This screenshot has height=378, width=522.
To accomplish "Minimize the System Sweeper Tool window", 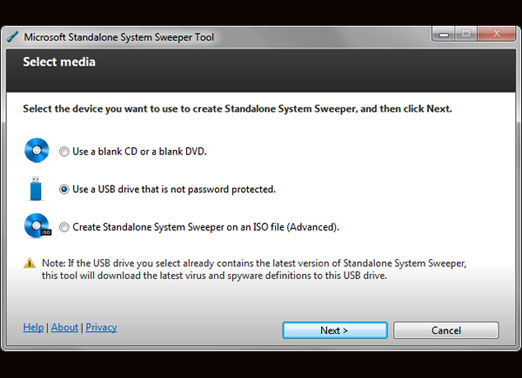I will (x=444, y=34).
